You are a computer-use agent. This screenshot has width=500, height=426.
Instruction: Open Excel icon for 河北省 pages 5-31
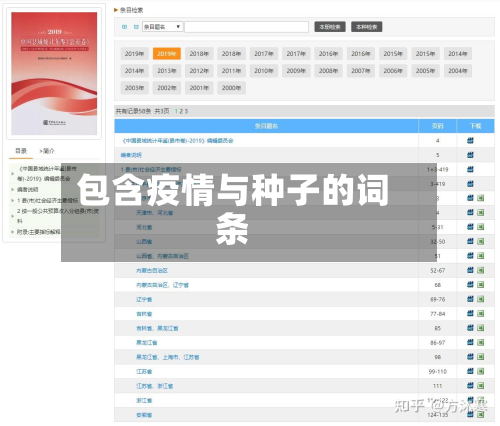pos(480,227)
